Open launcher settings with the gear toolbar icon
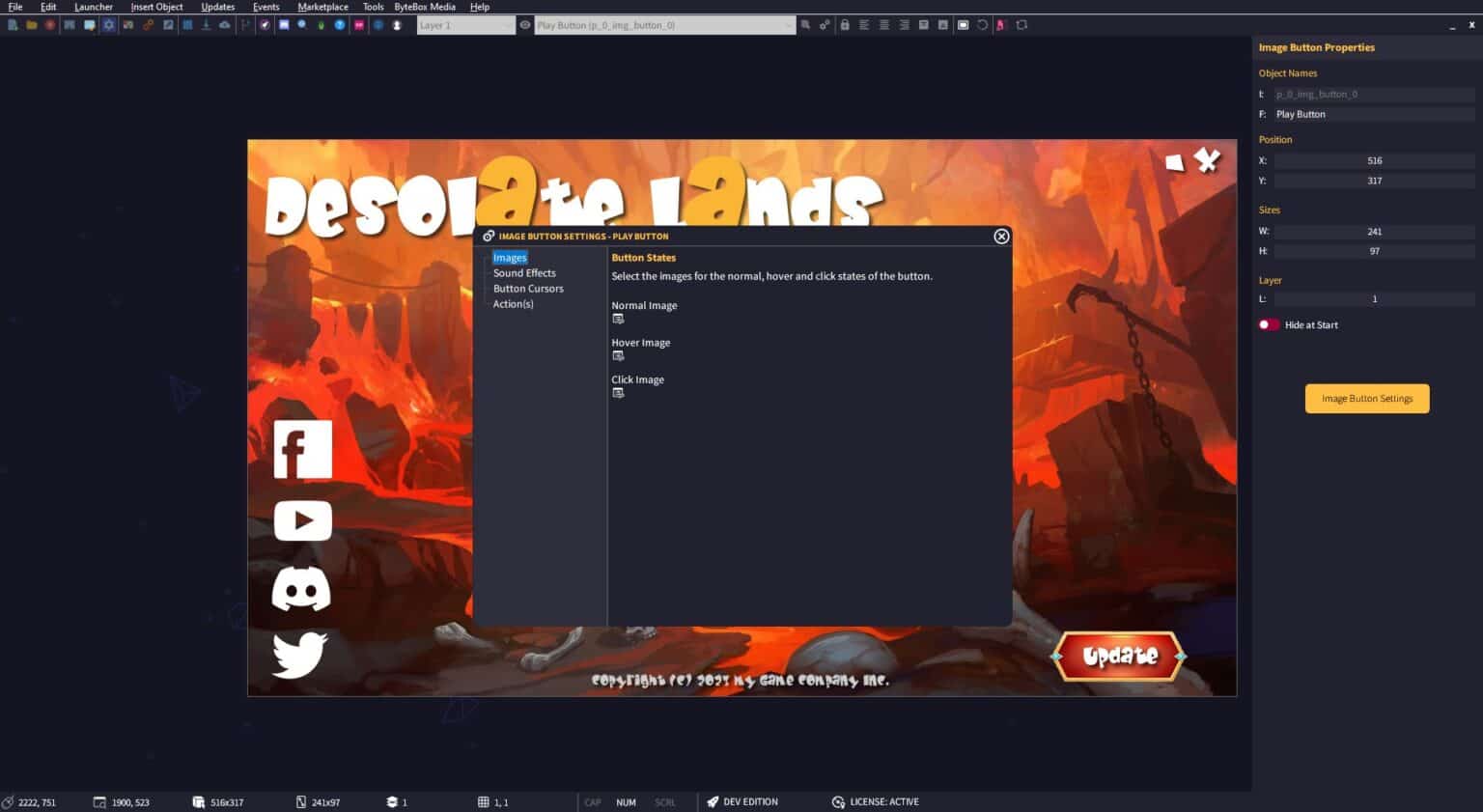The image size is (1483, 812). pyautogui.click(x=109, y=25)
